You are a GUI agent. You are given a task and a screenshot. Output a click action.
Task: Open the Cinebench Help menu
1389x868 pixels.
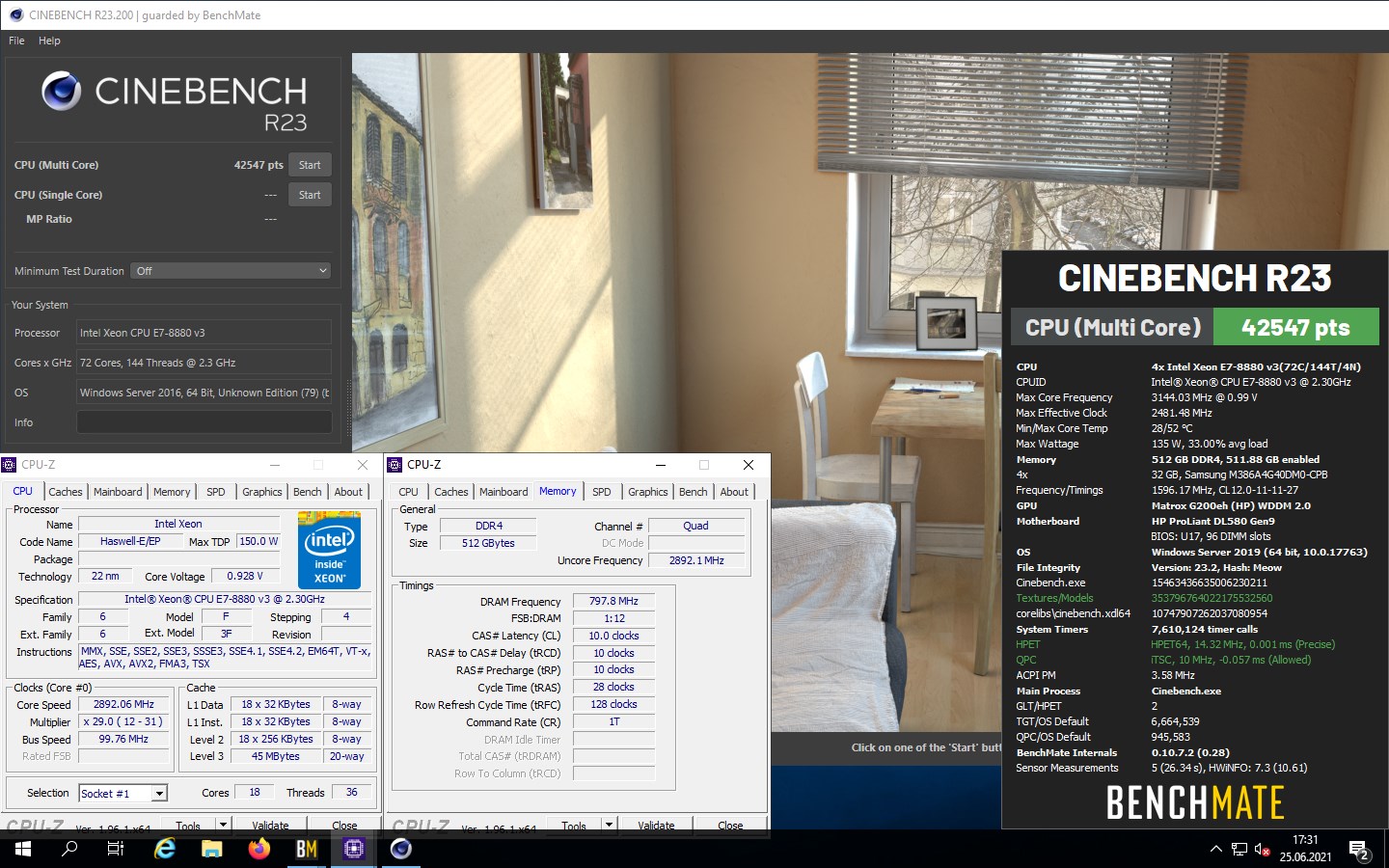coord(49,41)
